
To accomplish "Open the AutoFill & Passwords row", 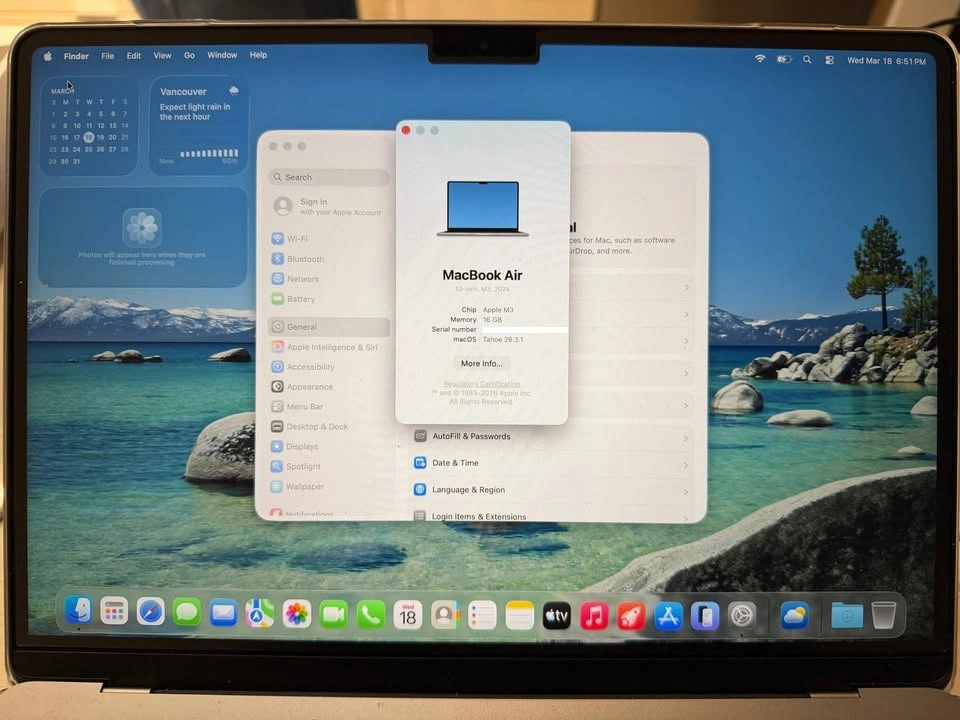I will point(551,437).
